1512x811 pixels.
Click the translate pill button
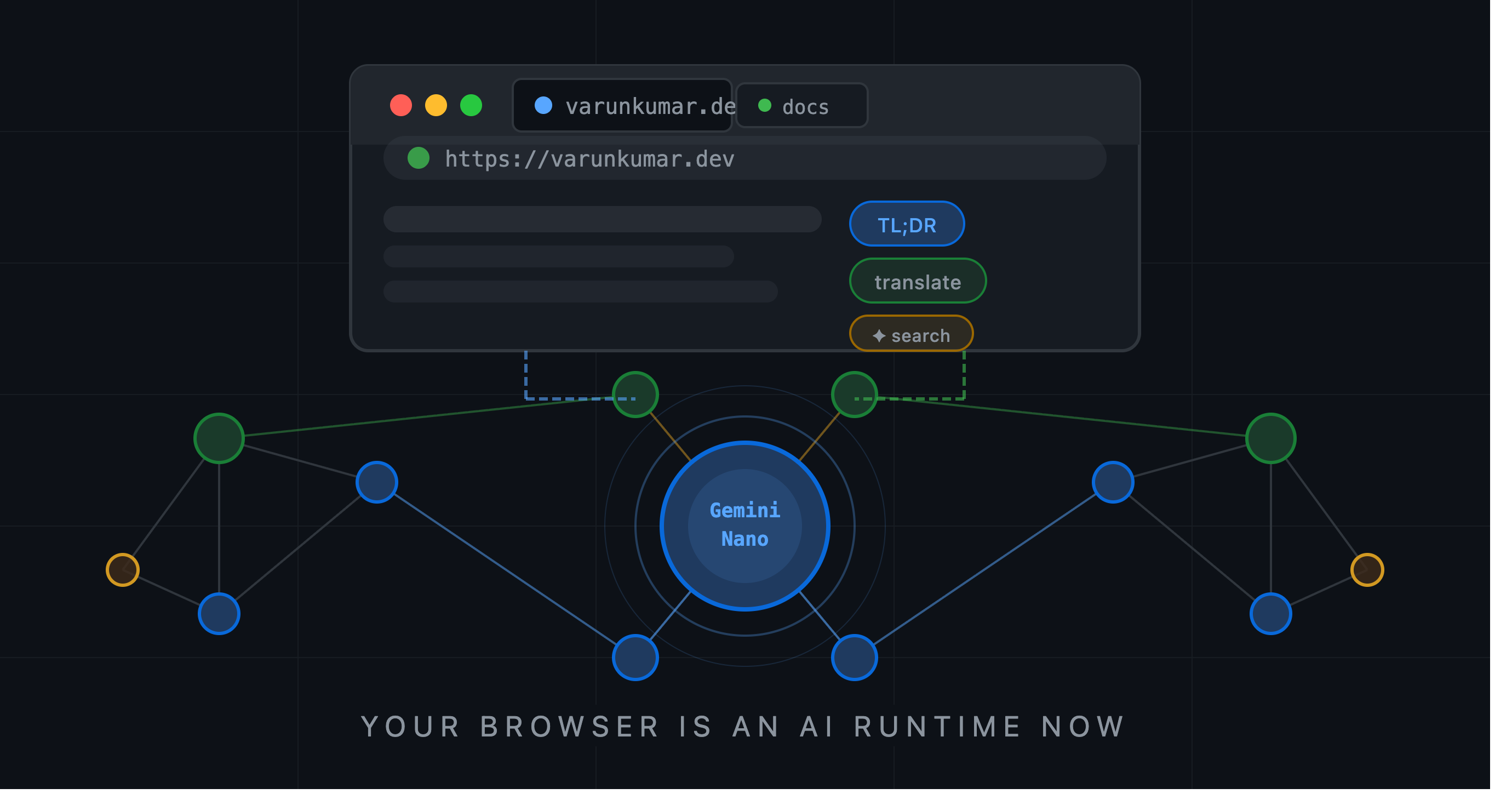click(x=918, y=281)
